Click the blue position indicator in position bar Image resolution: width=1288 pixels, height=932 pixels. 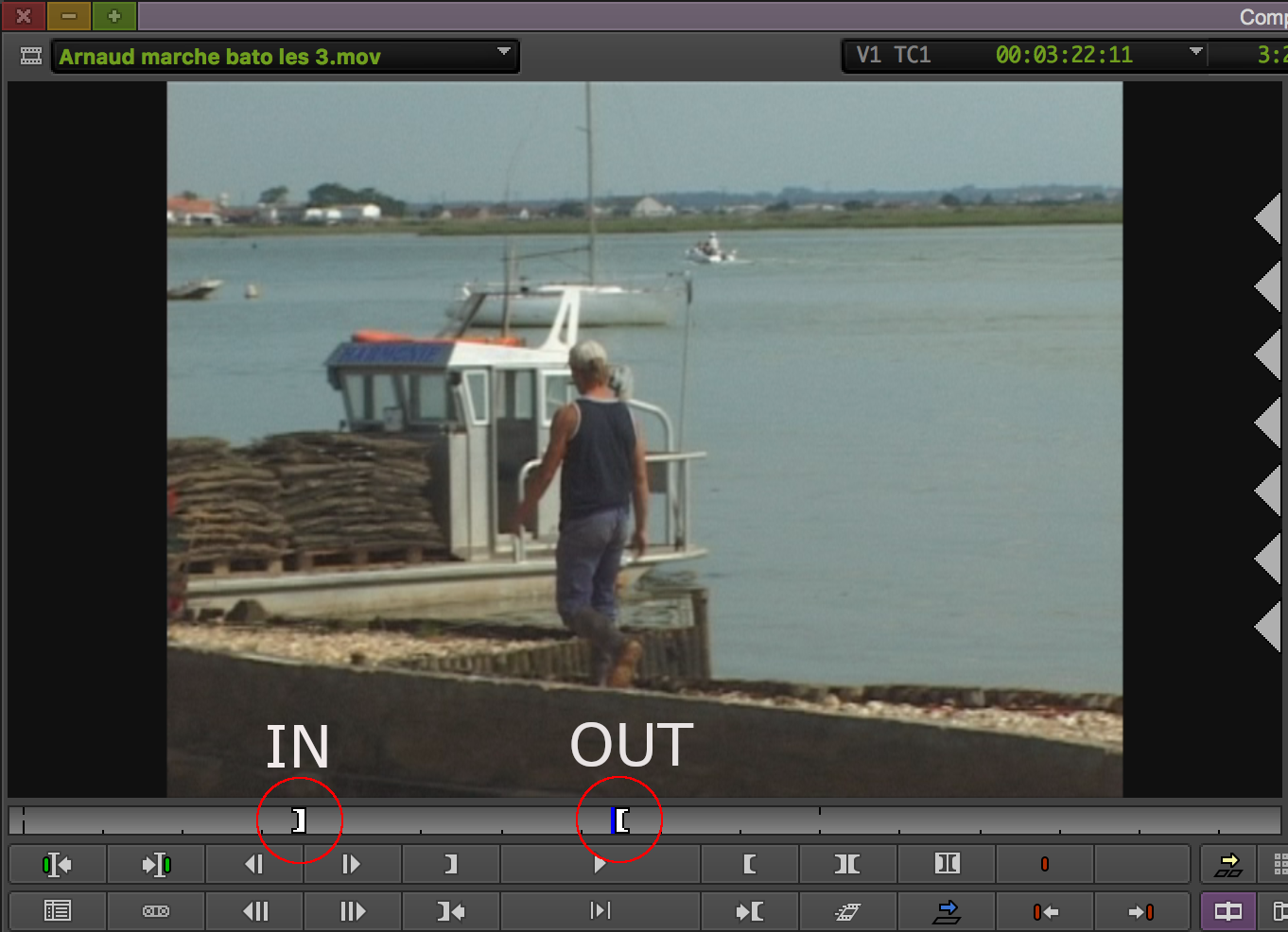[x=614, y=820]
